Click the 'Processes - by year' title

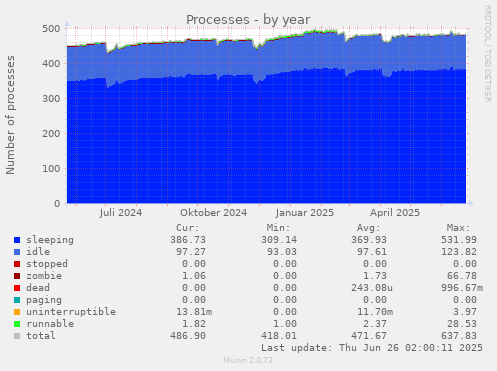point(248,20)
